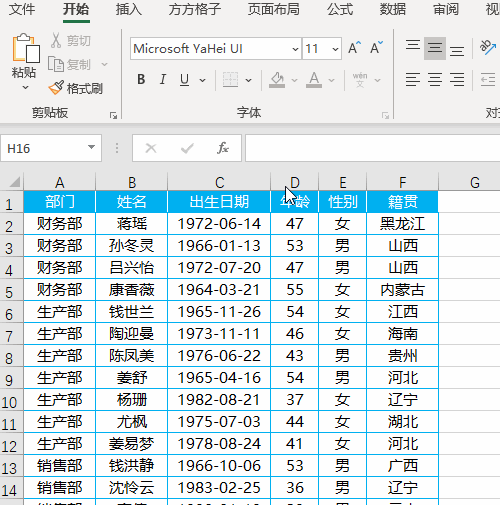Toggle italic formatting
The height and width of the screenshot is (505, 500).
pos(163,80)
